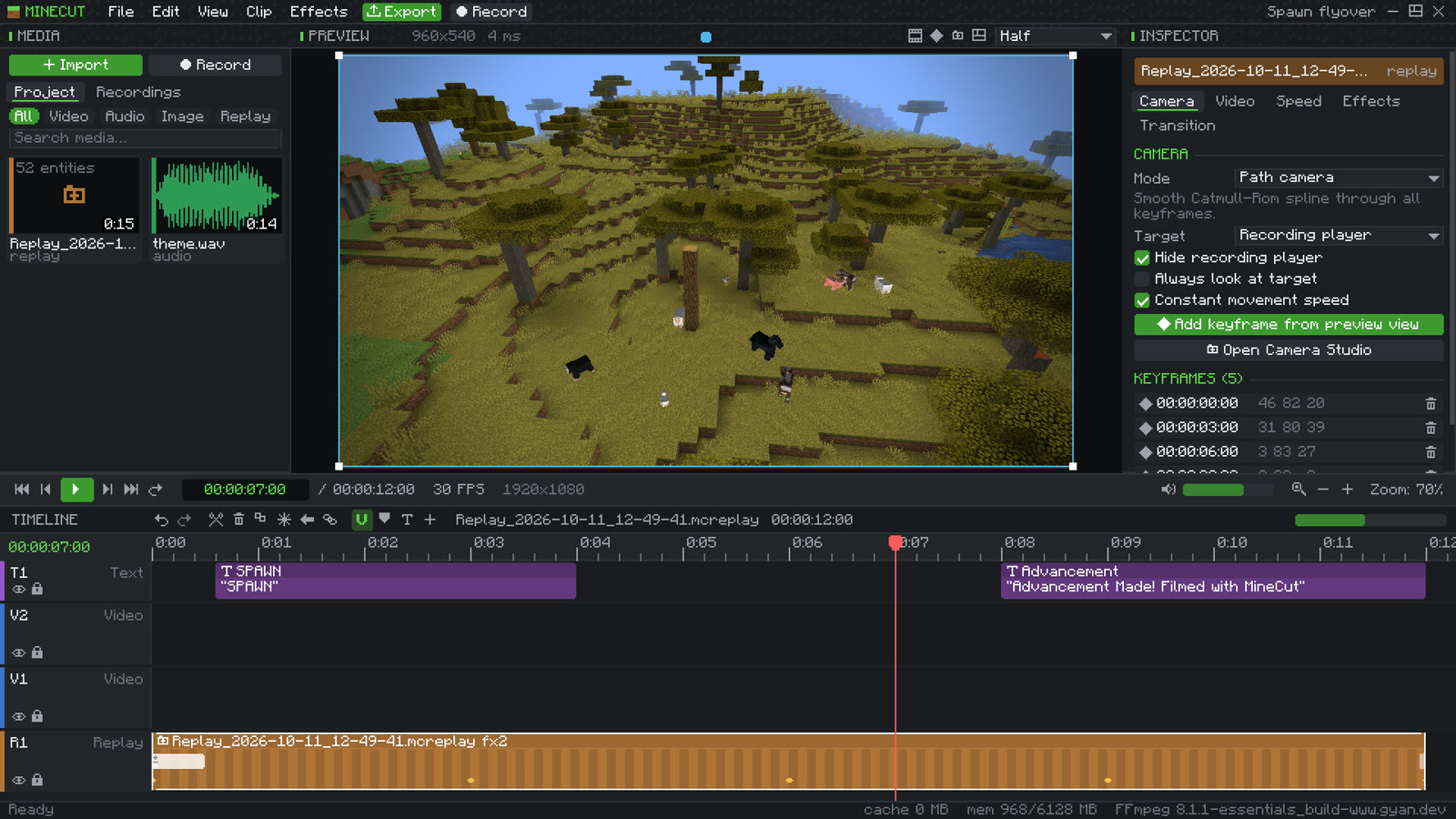Click the freeze frame asterisk icon

tap(284, 520)
